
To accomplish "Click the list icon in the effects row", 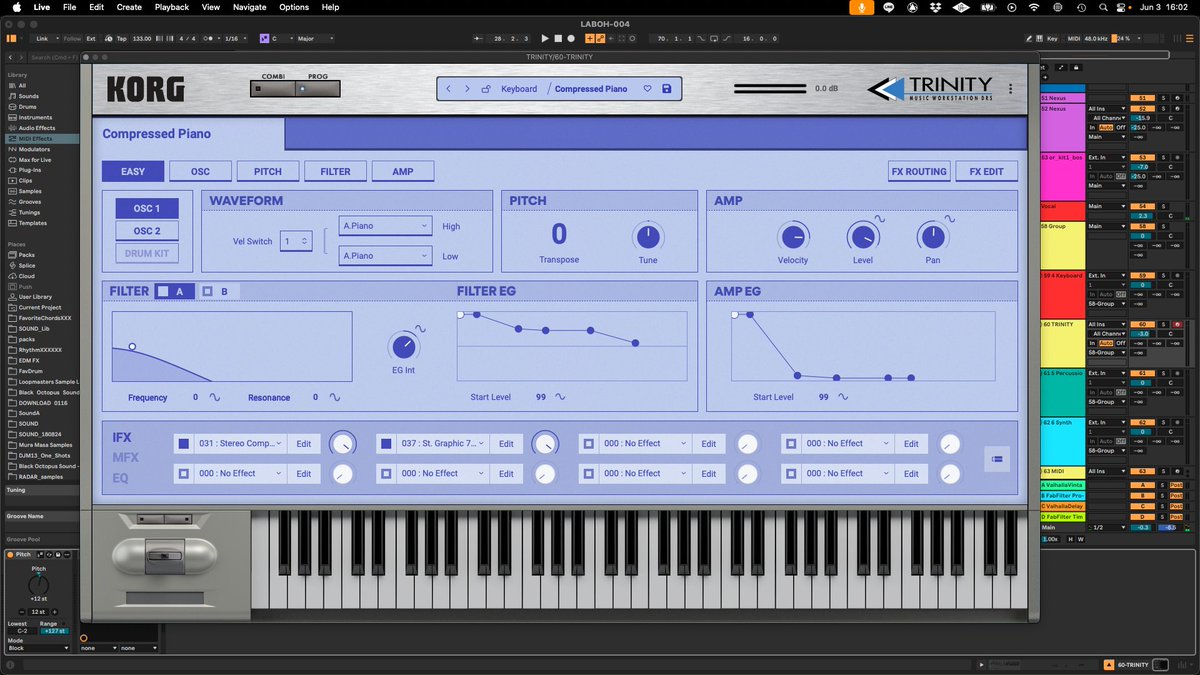I will point(997,458).
